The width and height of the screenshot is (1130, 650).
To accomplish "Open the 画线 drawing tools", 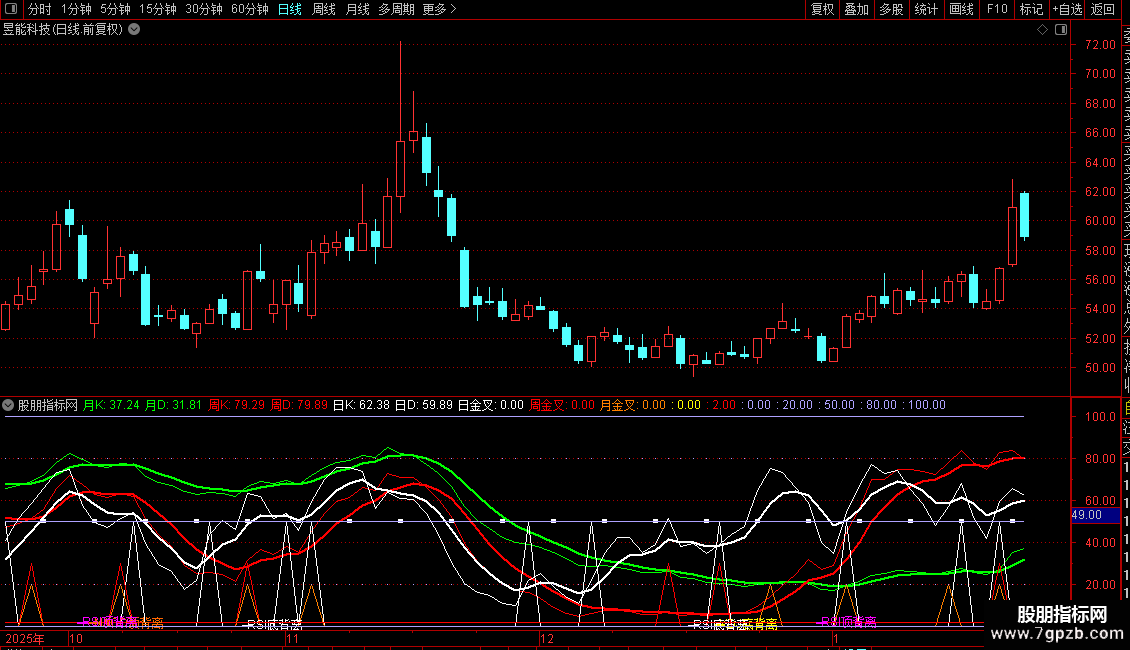I will (961, 9).
